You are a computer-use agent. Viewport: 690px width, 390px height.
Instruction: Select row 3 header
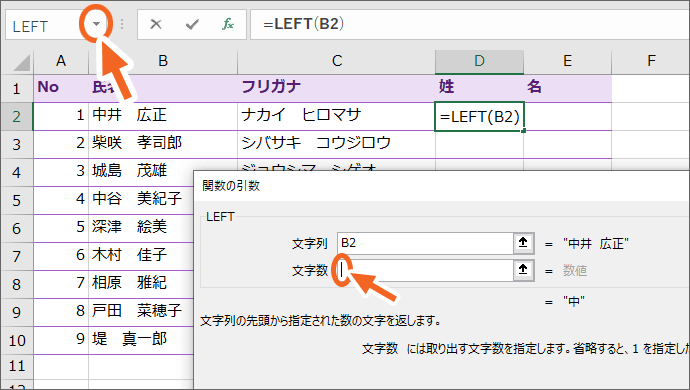click(17, 144)
